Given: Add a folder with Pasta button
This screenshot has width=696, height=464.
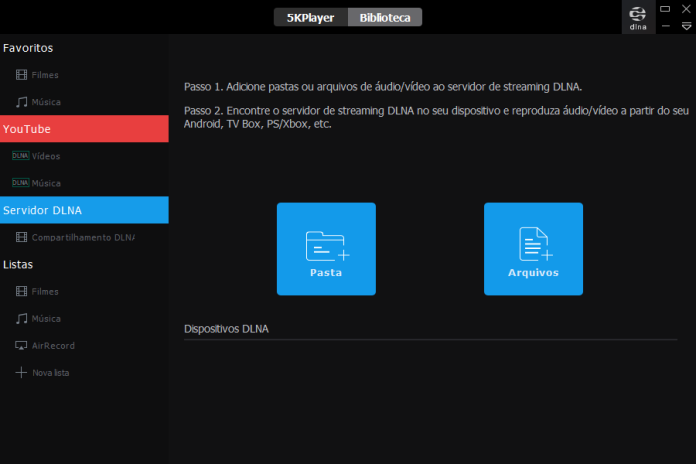Looking at the screenshot, I should pos(326,249).
